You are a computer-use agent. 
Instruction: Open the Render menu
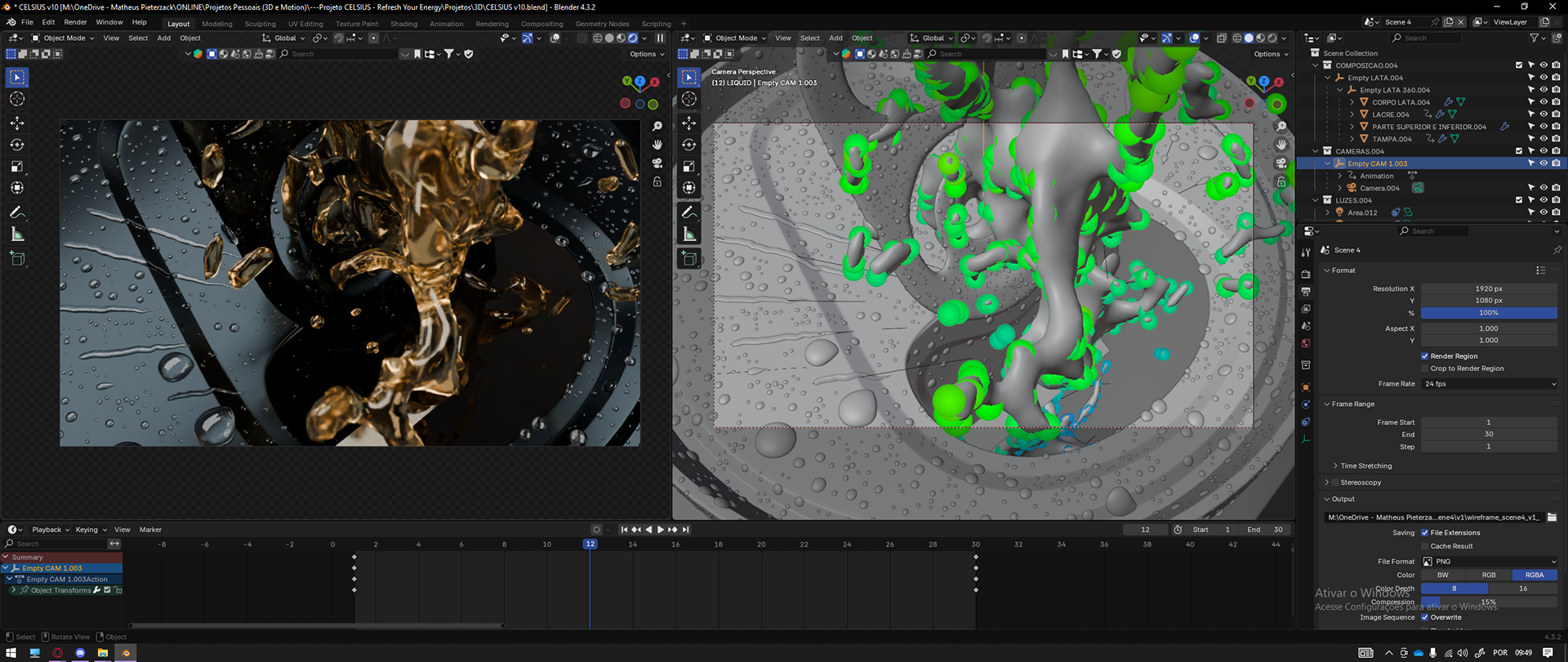pos(75,22)
